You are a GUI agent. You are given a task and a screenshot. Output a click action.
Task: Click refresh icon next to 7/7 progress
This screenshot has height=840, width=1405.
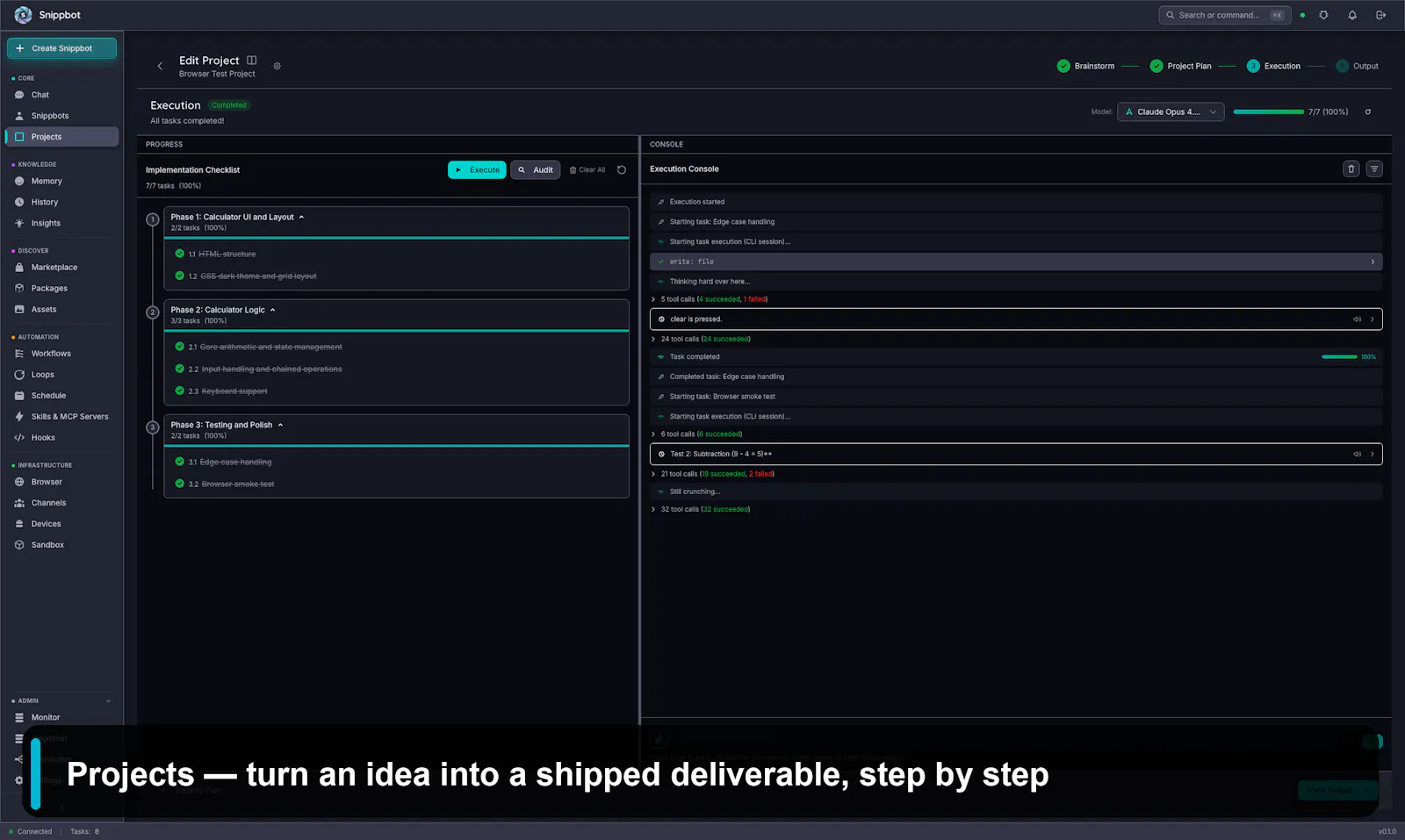pos(1367,111)
